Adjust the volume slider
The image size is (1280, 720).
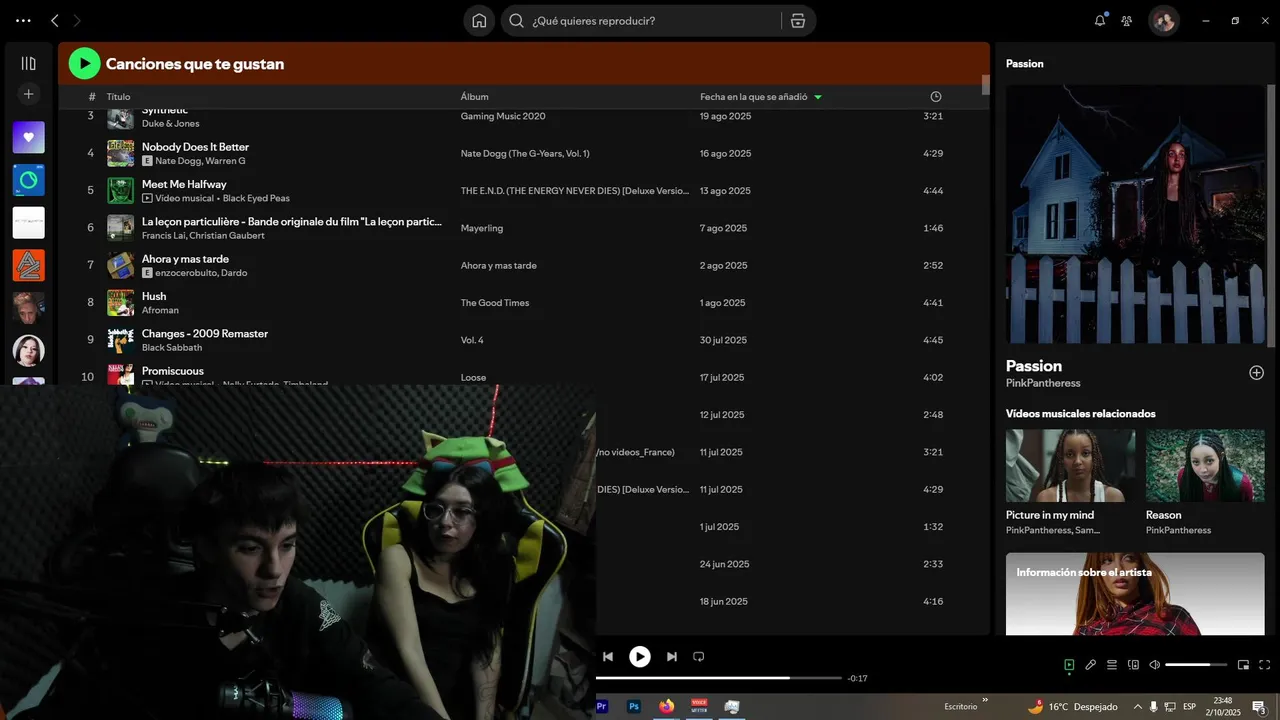(1195, 665)
